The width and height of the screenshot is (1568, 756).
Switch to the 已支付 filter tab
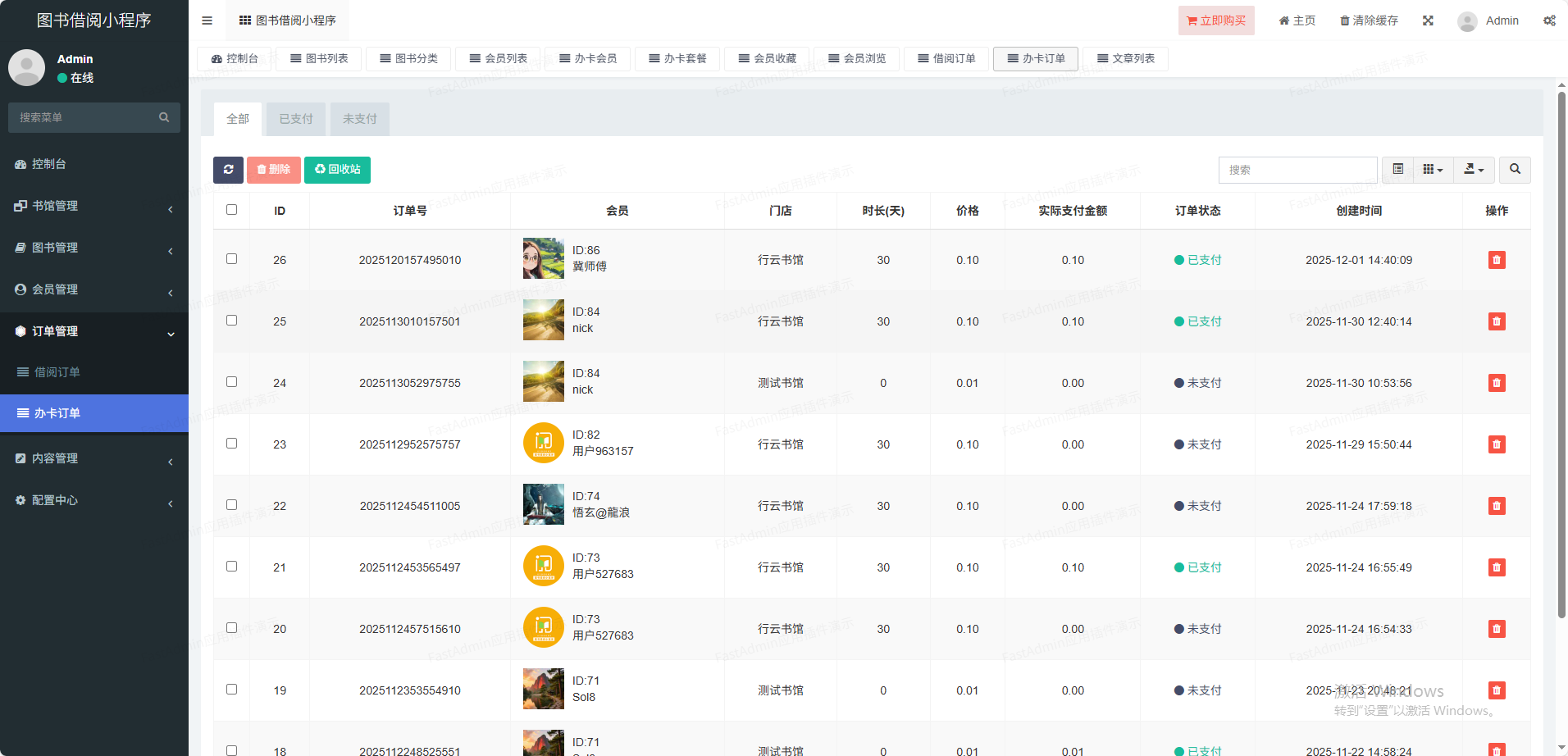[296, 119]
